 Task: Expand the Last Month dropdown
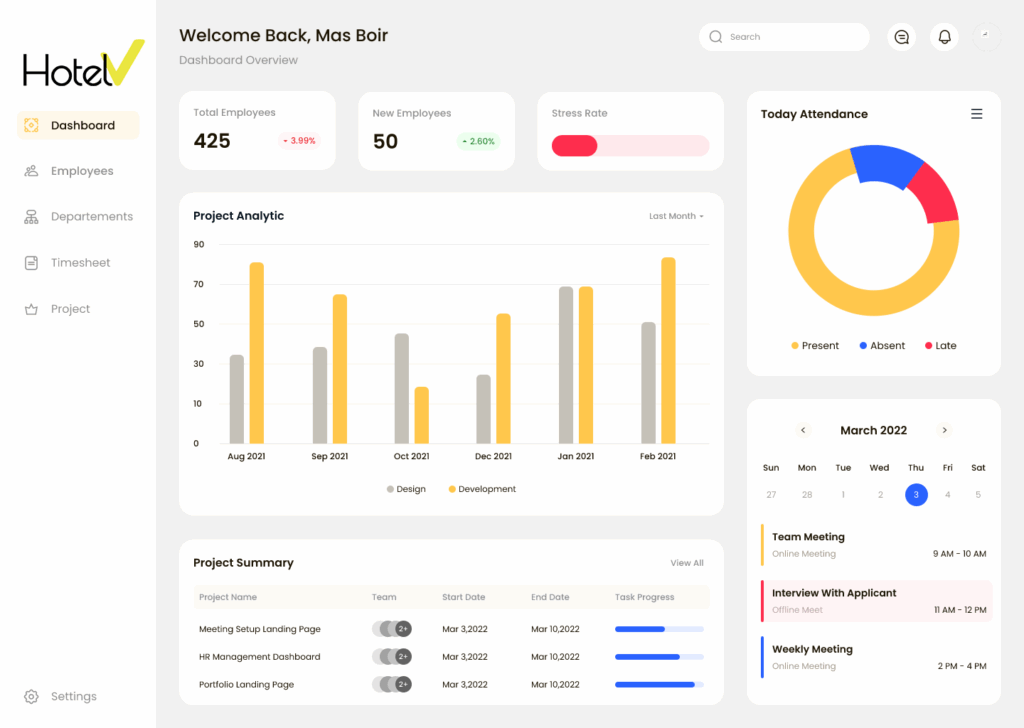(x=676, y=216)
